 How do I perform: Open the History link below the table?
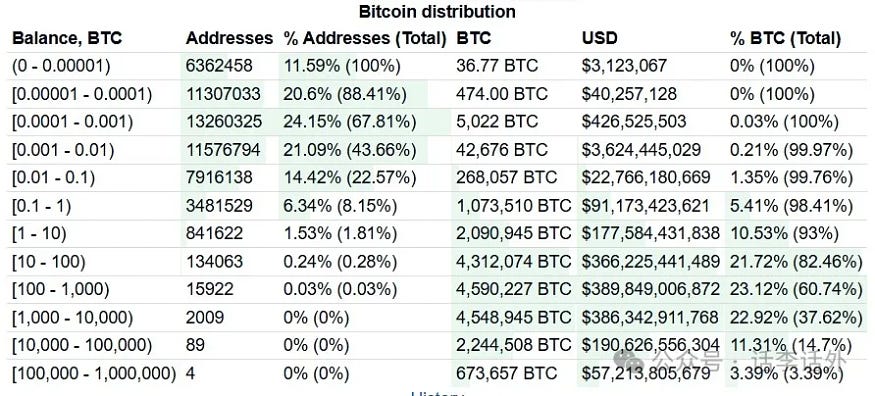click(x=438, y=393)
